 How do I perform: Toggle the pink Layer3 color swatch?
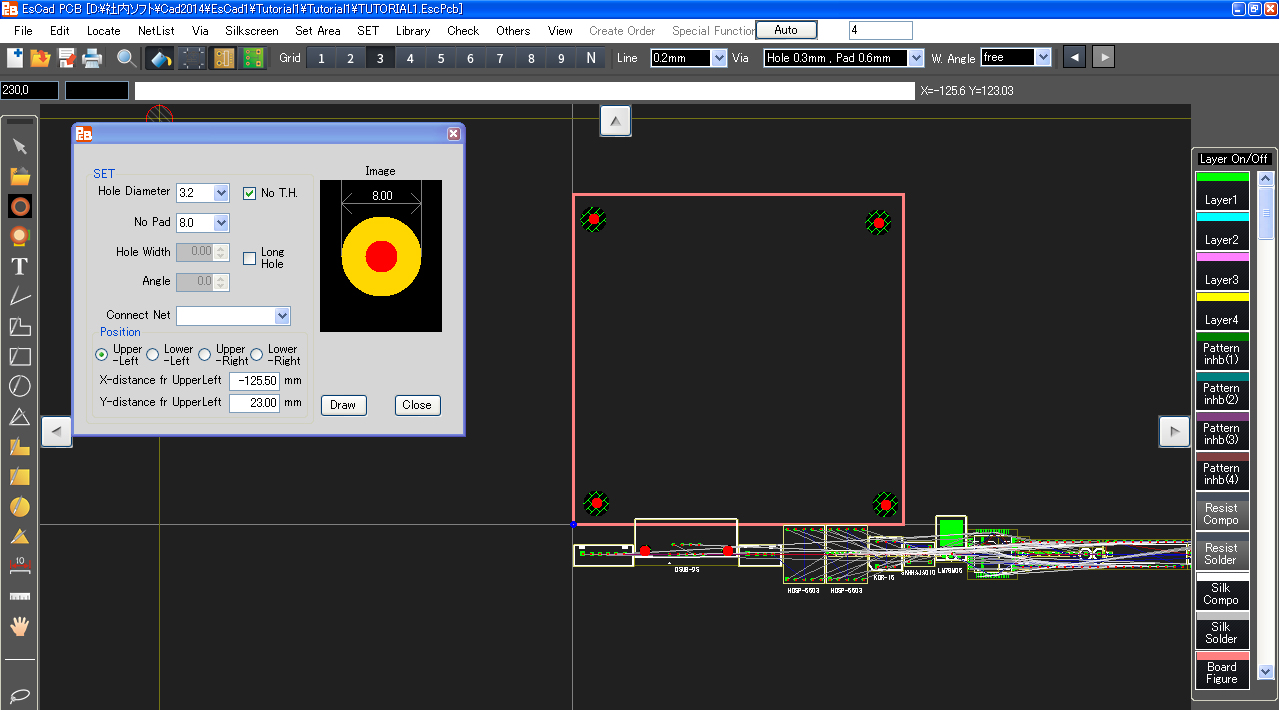click(1222, 257)
